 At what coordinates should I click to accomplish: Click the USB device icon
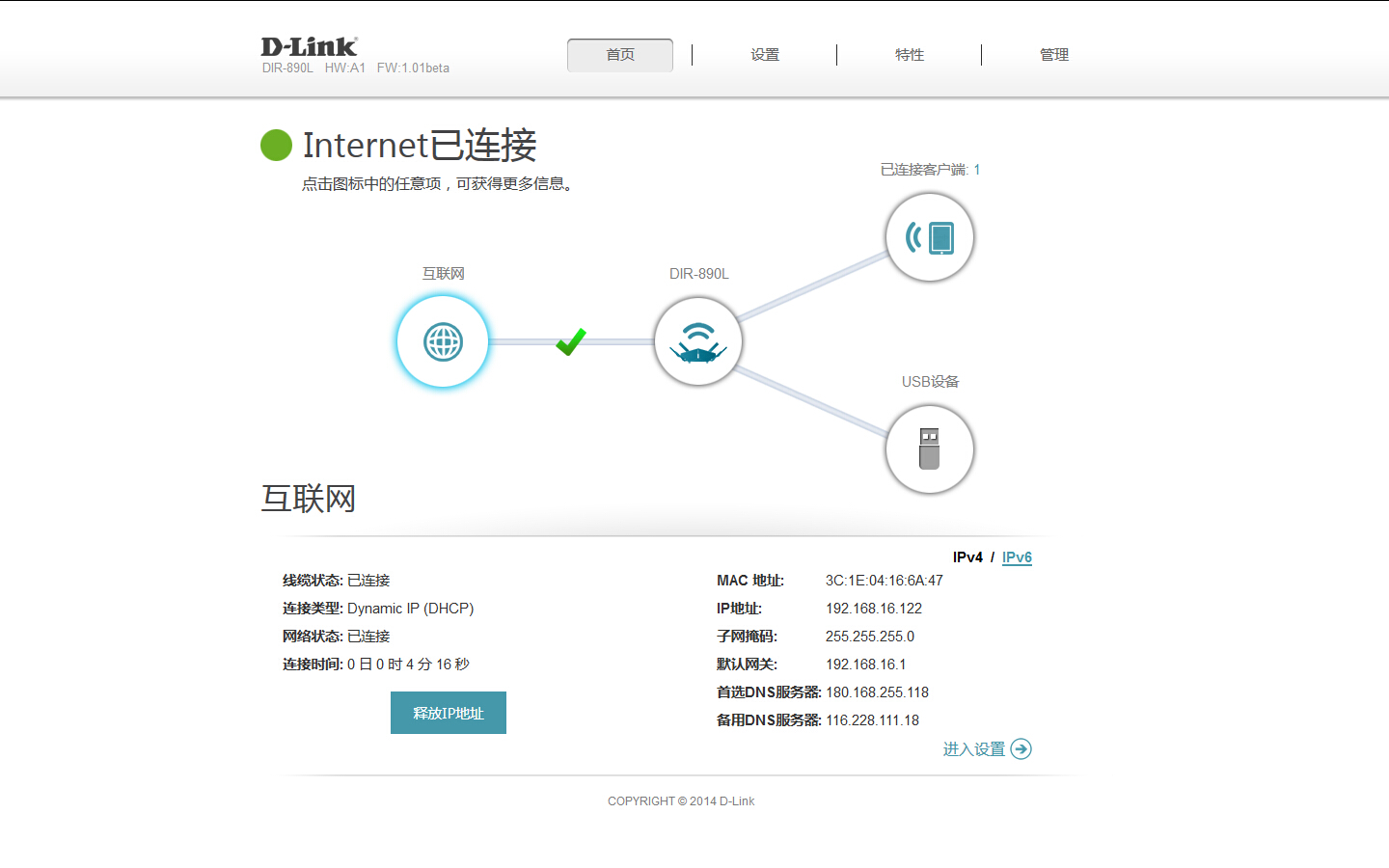(x=930, y=449)
